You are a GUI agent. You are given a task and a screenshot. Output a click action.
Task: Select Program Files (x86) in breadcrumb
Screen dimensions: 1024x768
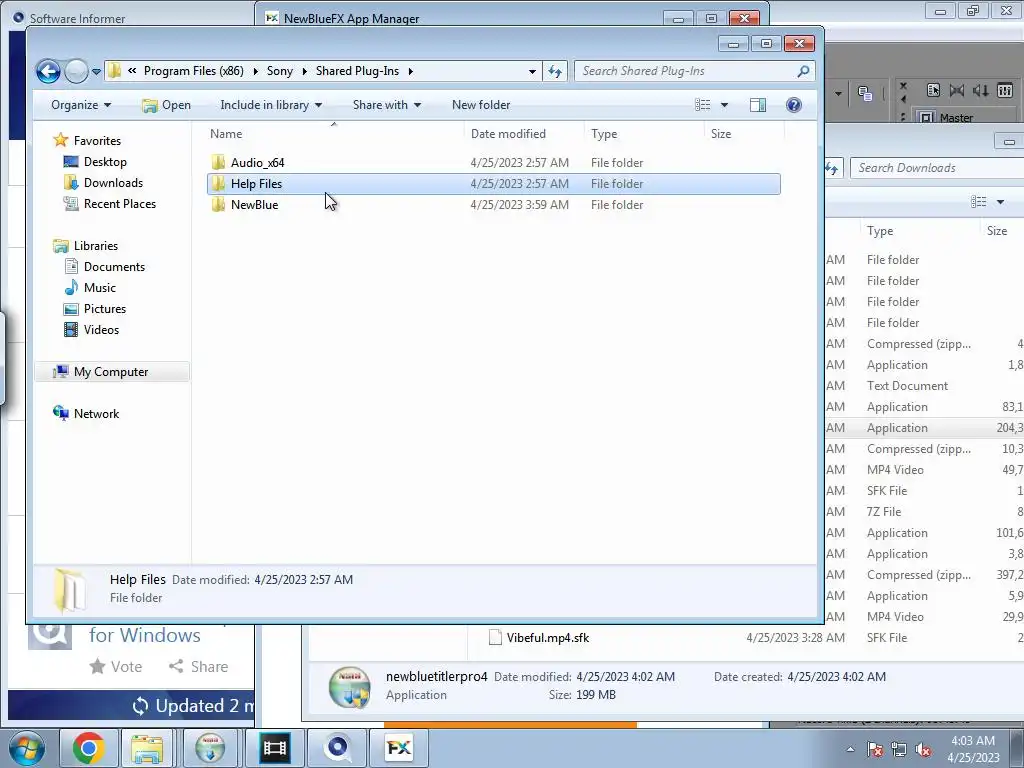(x=193, y=71)
